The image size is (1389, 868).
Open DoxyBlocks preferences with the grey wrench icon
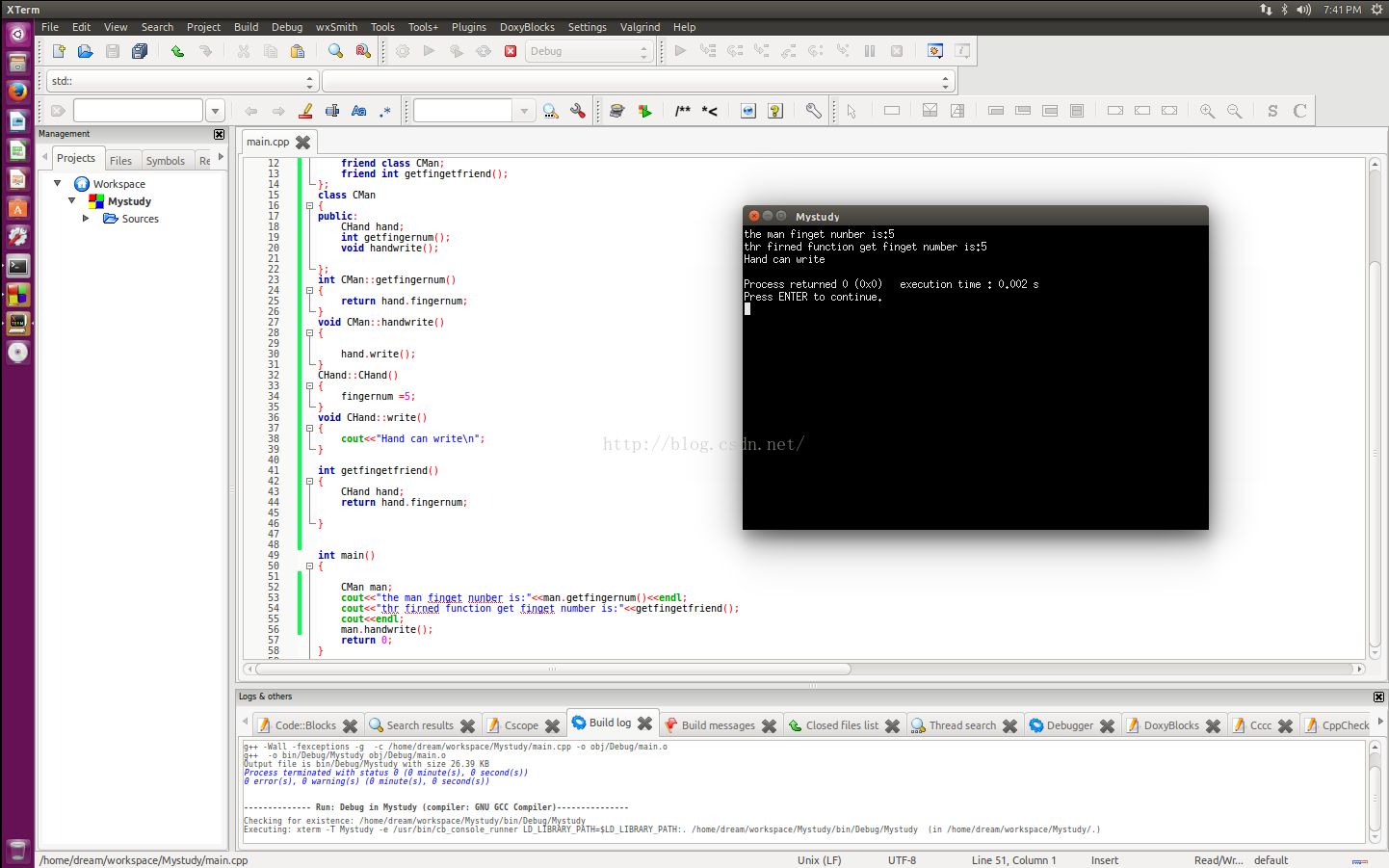click(814, 111)
